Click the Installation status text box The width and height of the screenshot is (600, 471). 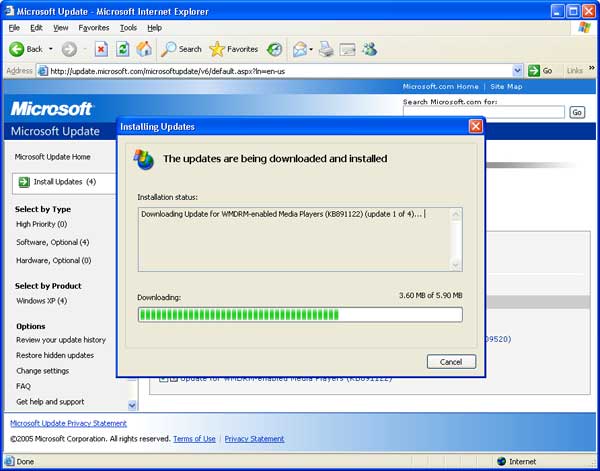tap(300, 240)
